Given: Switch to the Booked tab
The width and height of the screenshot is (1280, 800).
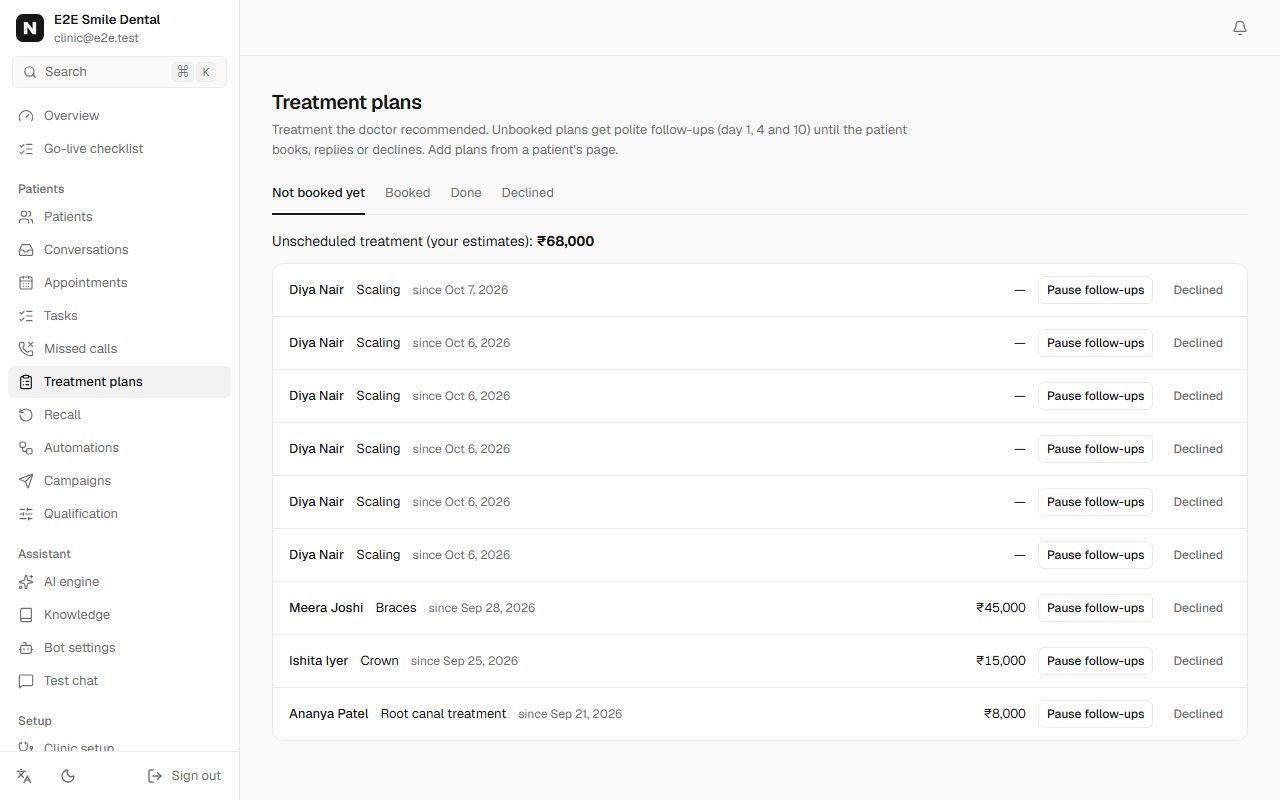Looking at the screenshot, I should click(x=408, y=193).
